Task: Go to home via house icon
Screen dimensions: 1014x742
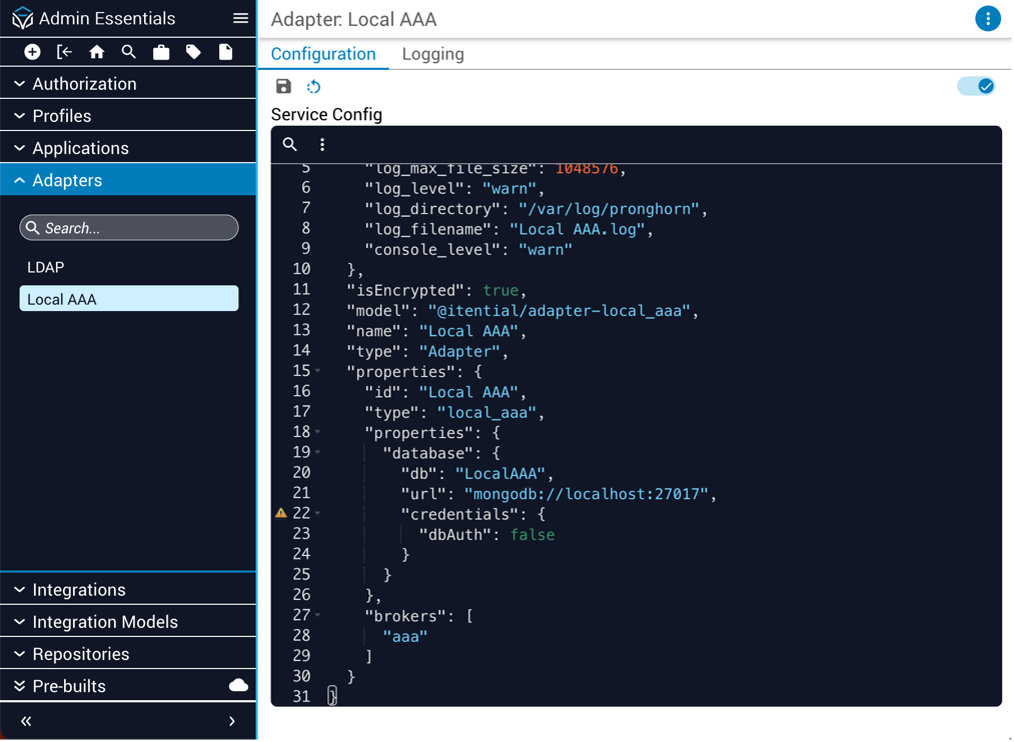Action: point(97,52)
